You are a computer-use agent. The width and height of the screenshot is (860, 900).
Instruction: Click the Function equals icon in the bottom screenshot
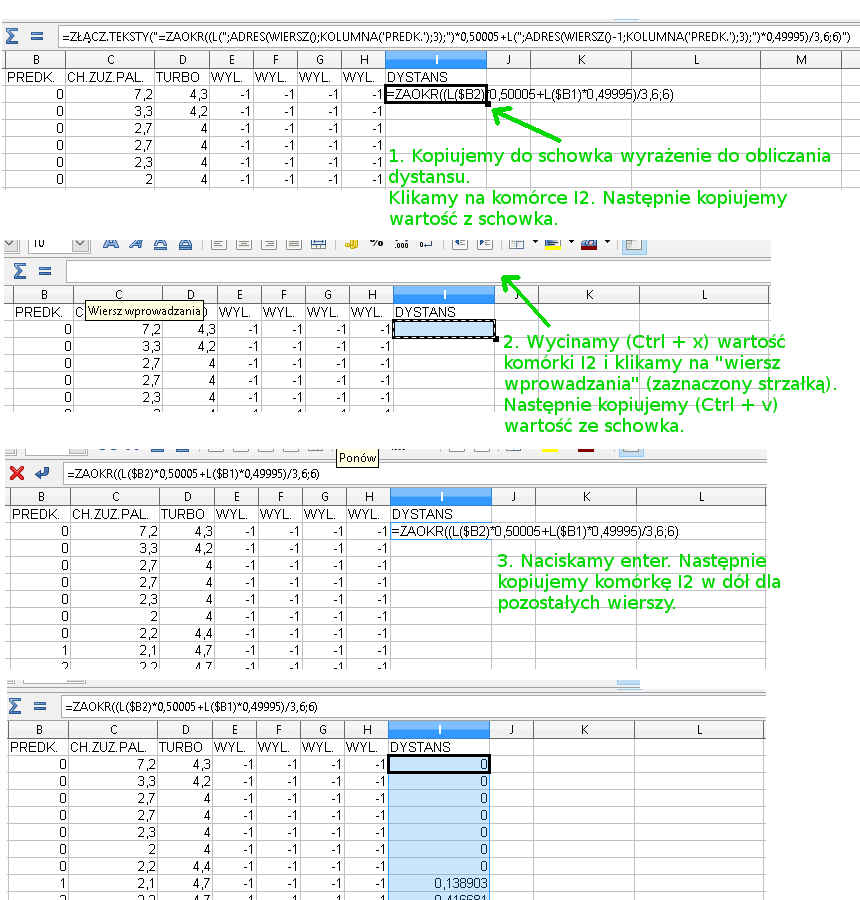coord(40,706)
